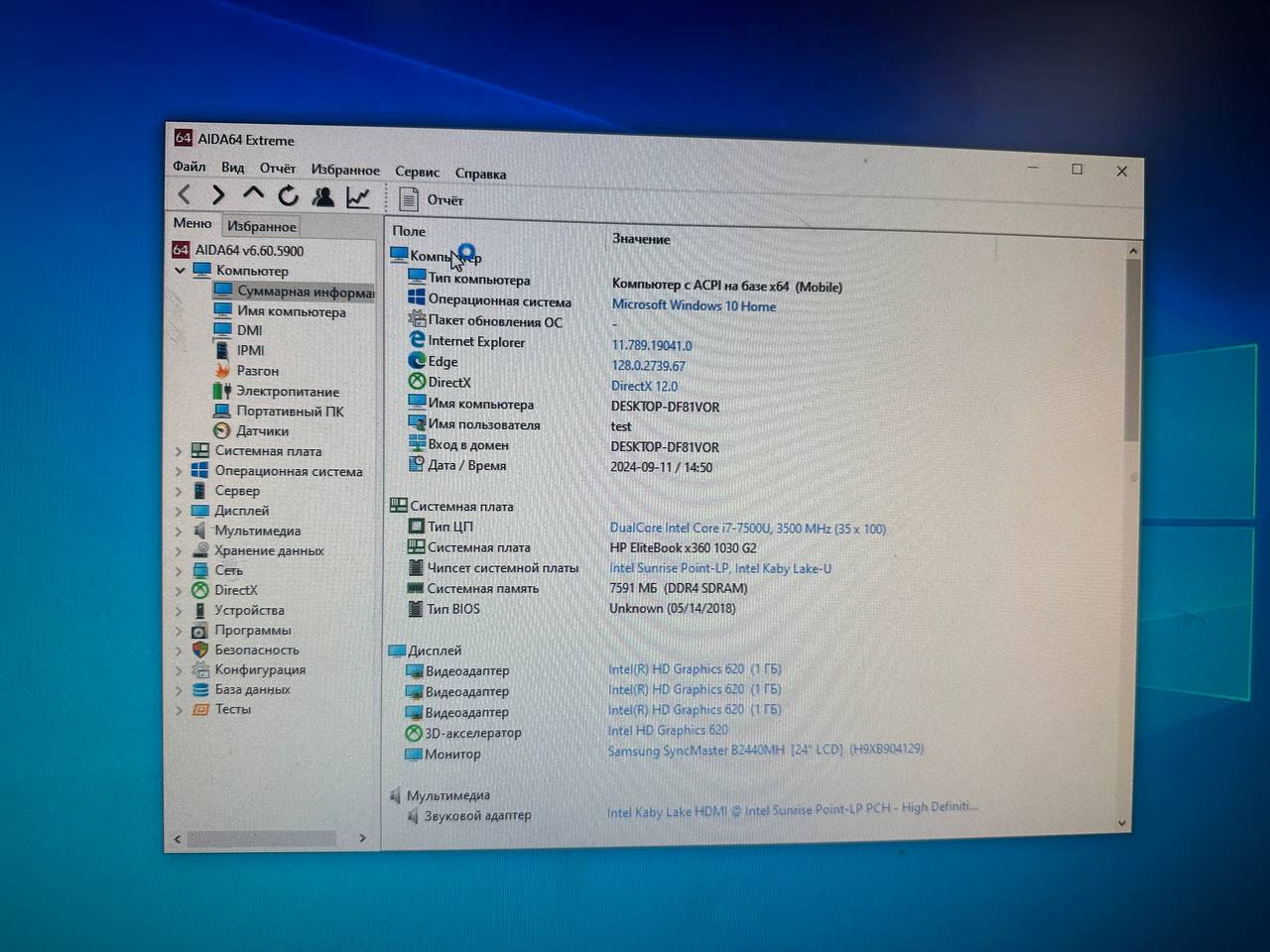Viewport: 1270px width, 952px height.
Task: Click the Отчёт report icon in toolbar
Action: pos(409,198)
